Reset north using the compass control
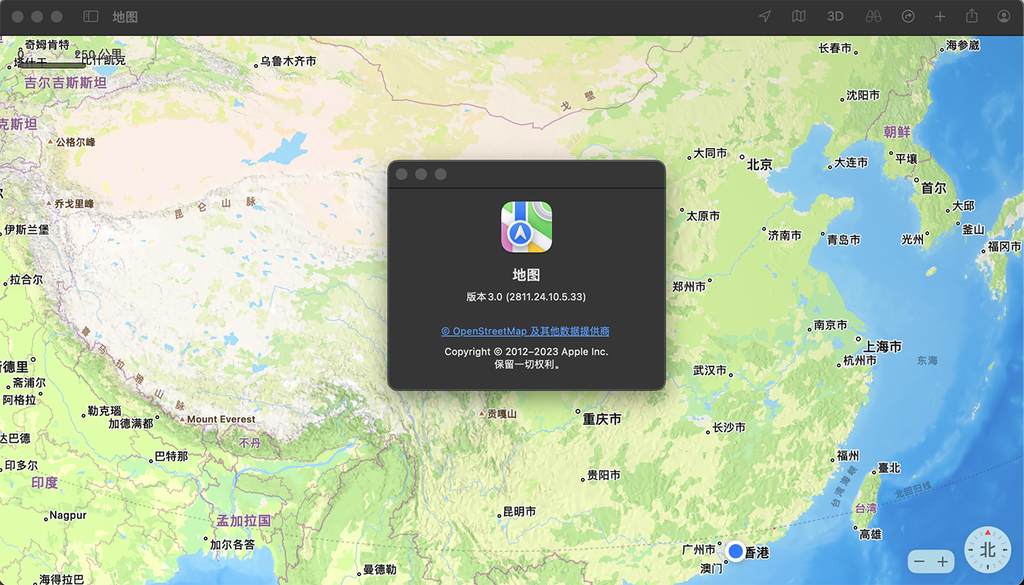Image resolution: width=1024 pixels, height=585 pixels. click(987, 548)
